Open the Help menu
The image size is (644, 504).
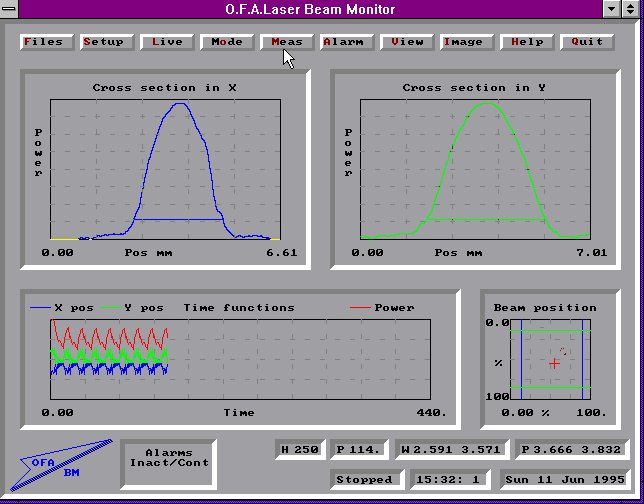(527, 42)
